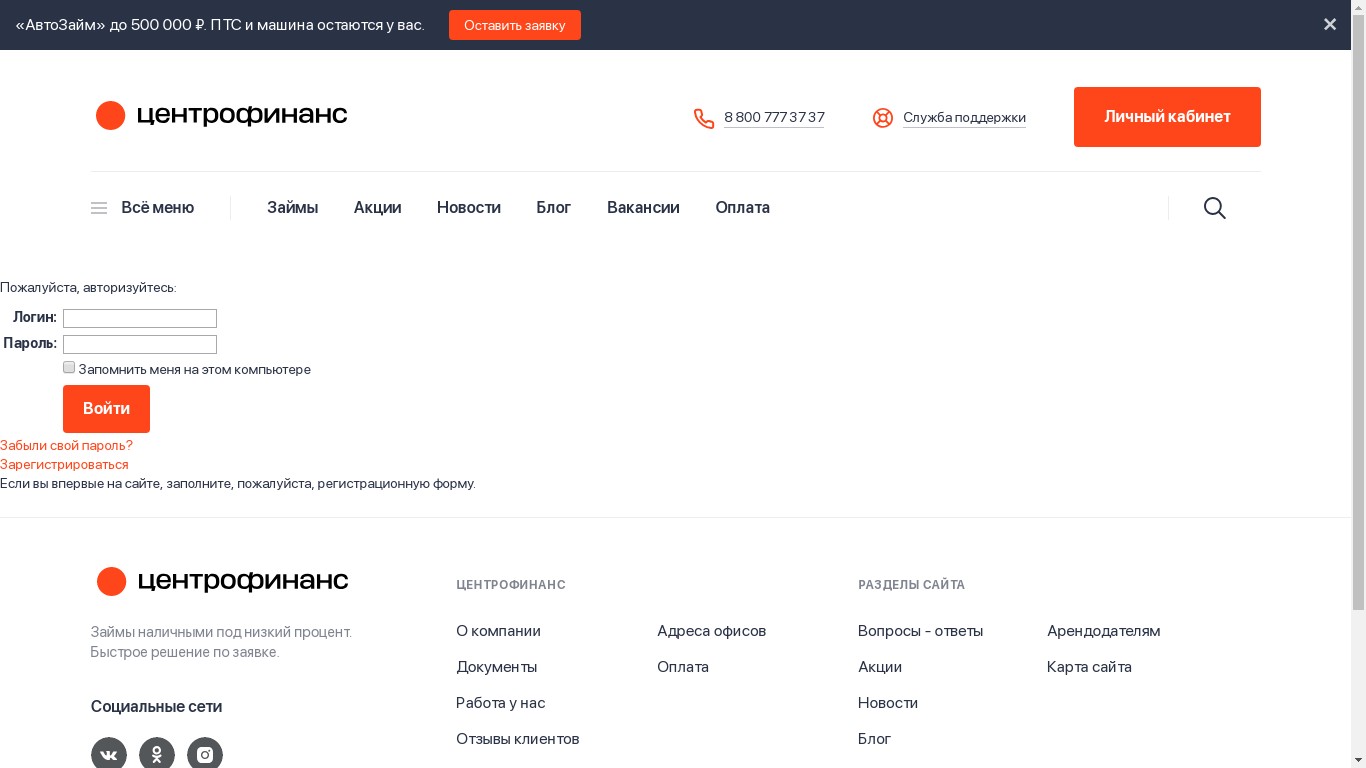Open the Odnoklassniki social icon
This screenshot has height=768, width=1366.
coord(157,754)
